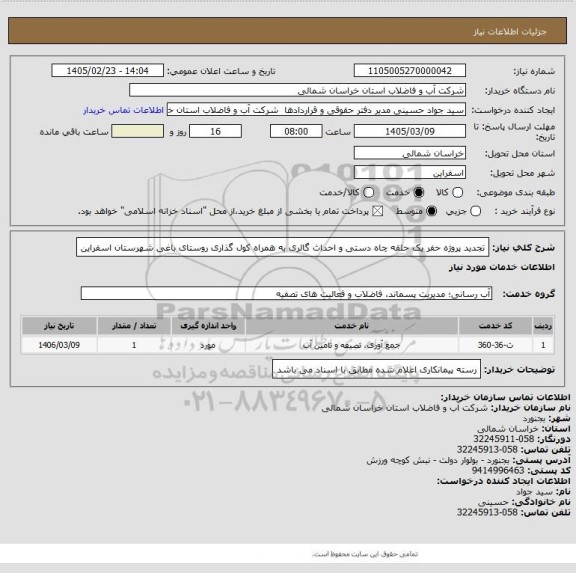Select the جزیی purchase type radio
The width and height of the screenshot is (576, 573).
475,211
